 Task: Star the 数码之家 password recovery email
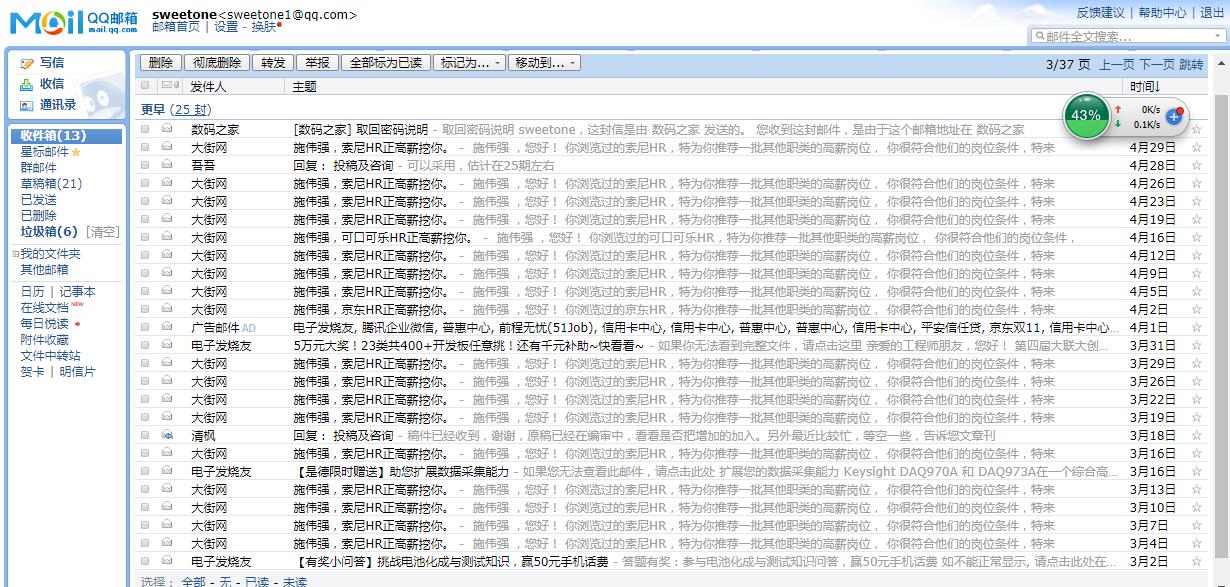click(x=1196, y=129)
